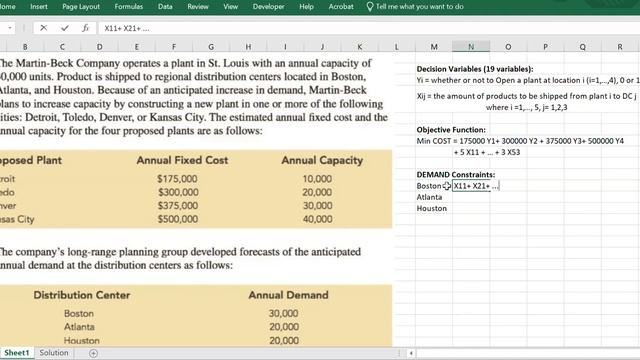
Task: Switch to the View ribbon tab
Action: pyautogui.click(x=231, y=7)
